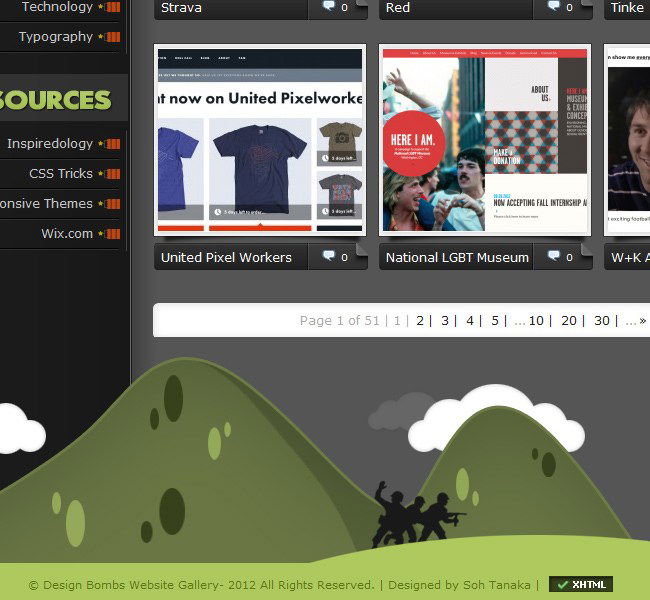
Task: Open the Typography category link
Action: pos(56,36)
